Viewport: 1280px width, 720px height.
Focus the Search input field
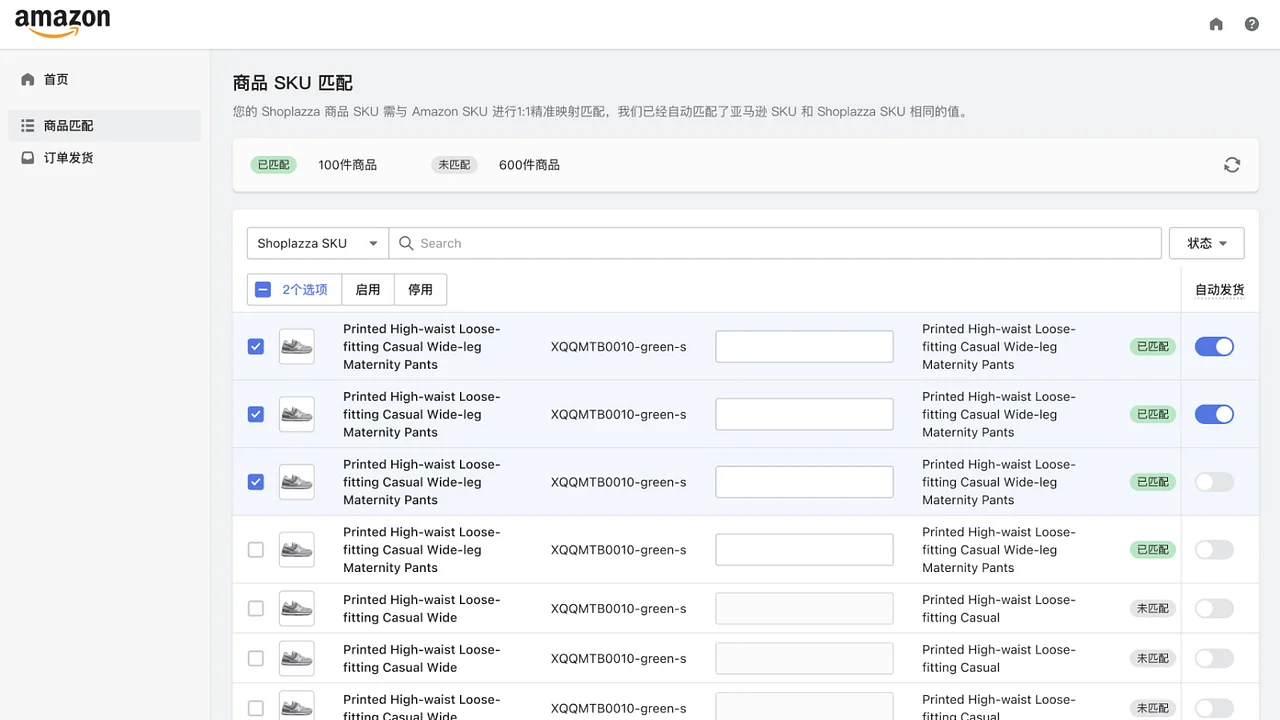coord(775,243)
